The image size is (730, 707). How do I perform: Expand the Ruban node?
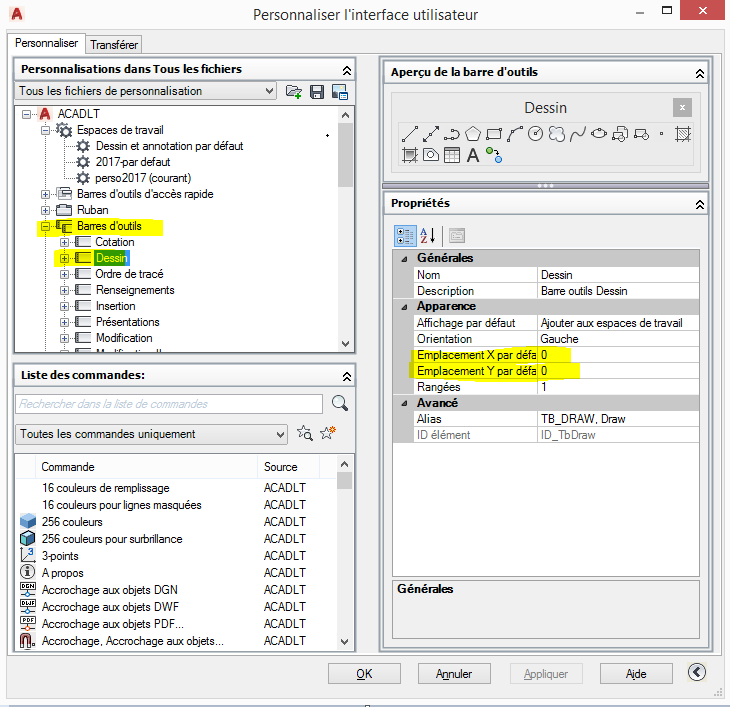click(x=45, y=210)
